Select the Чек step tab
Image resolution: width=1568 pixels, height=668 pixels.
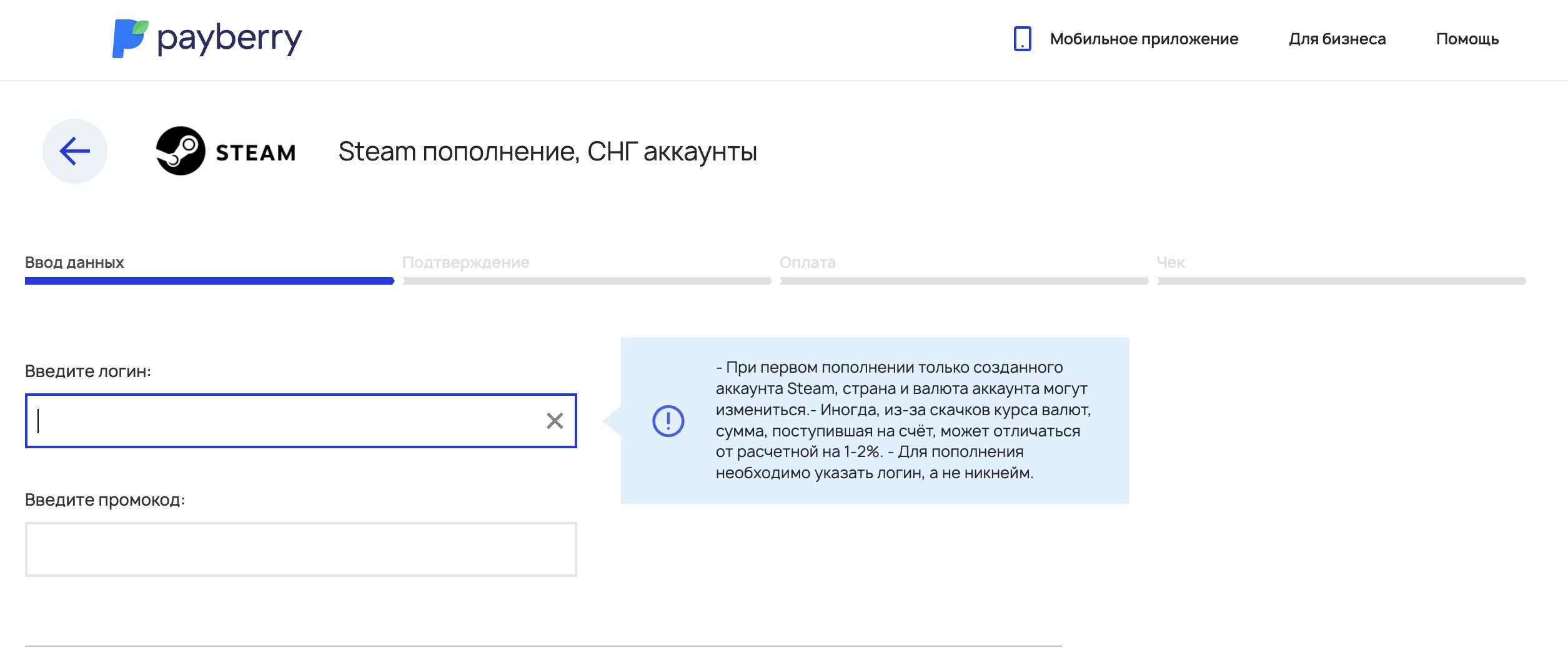click(x=1170, y=262)
